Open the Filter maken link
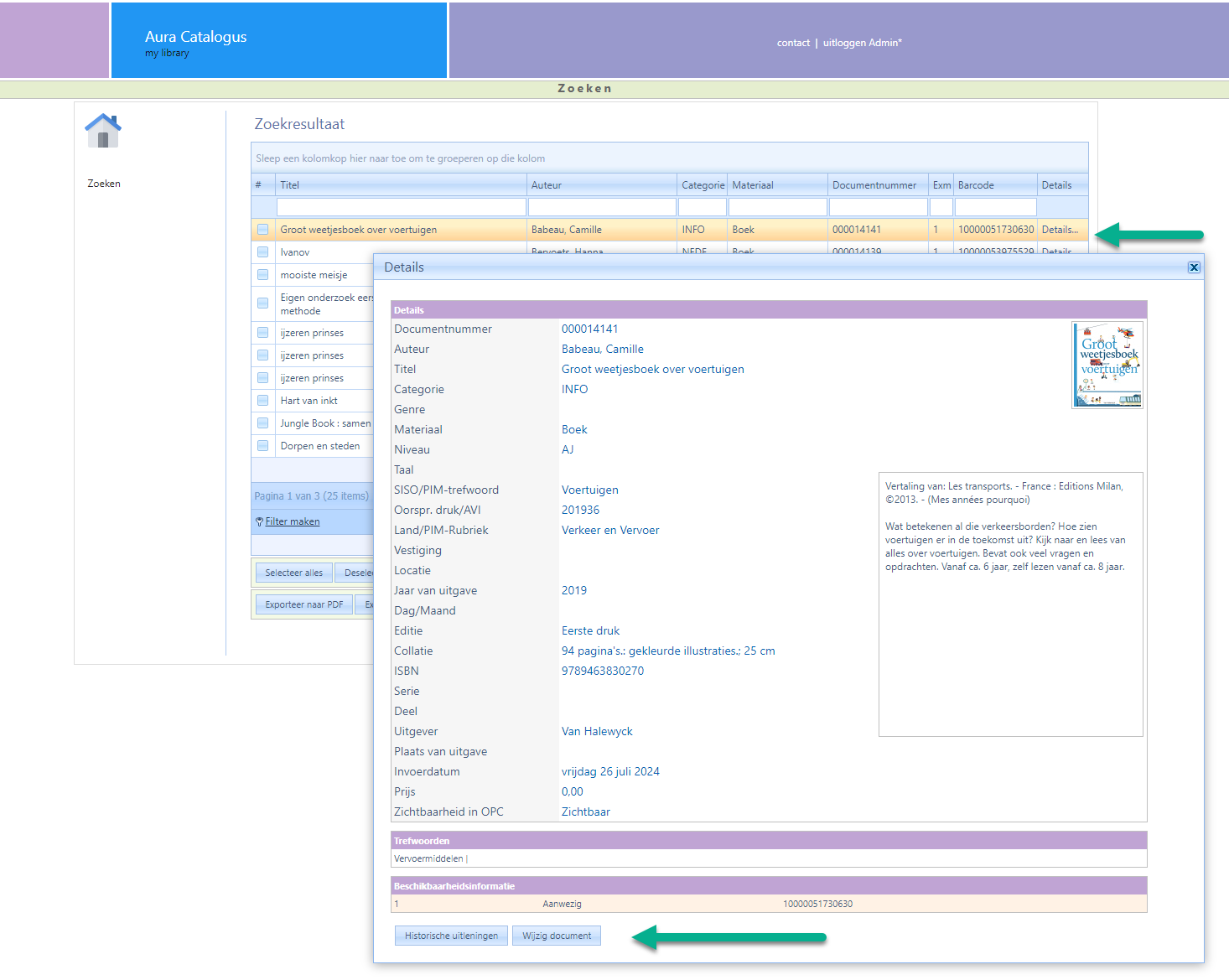1229x980 pixels. pos(292,521)
